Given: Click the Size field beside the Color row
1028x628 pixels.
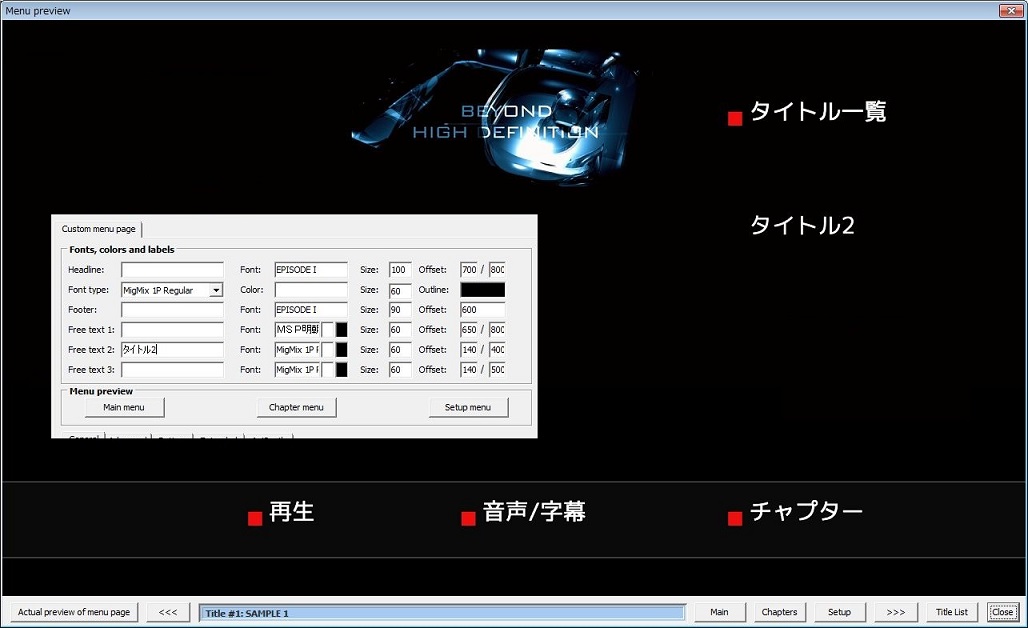Looking at the screenshot, I should (400, 290).
